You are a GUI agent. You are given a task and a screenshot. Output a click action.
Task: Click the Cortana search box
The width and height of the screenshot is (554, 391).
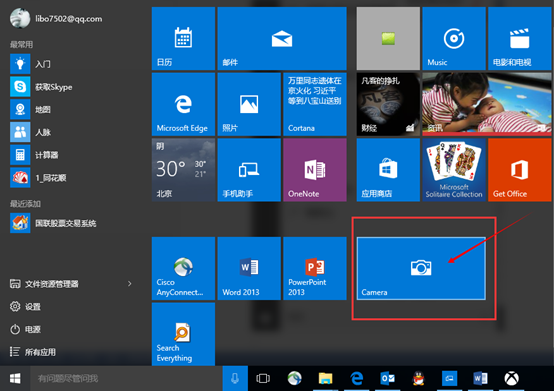point(126,378)
